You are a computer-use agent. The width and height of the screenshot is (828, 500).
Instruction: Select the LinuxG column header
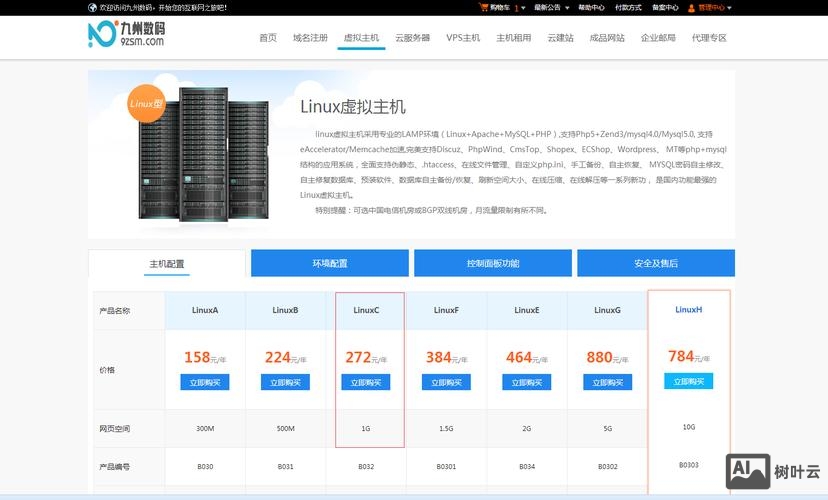[x=607, y=310]
